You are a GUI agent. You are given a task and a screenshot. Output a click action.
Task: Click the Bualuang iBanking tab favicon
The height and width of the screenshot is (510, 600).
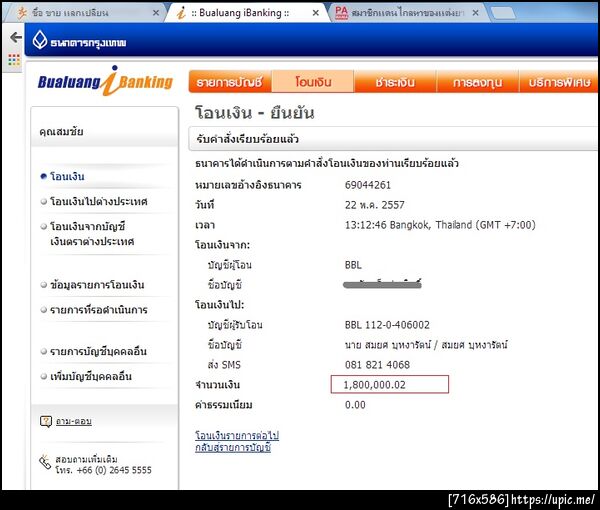[181, 13]
